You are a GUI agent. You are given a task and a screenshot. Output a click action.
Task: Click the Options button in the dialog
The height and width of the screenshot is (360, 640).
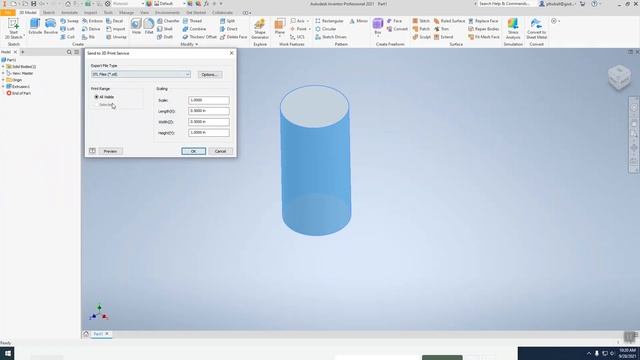210,75
